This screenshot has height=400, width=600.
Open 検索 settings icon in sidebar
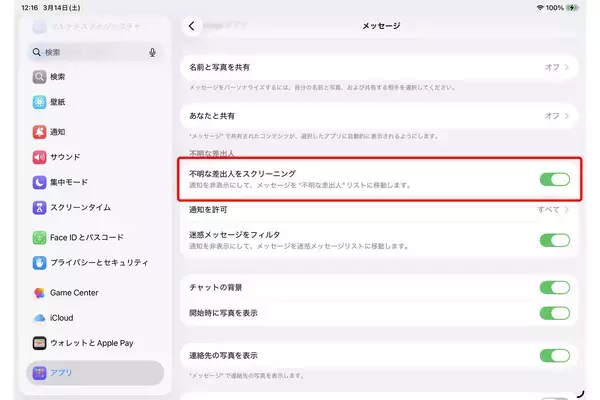[39, 77]
